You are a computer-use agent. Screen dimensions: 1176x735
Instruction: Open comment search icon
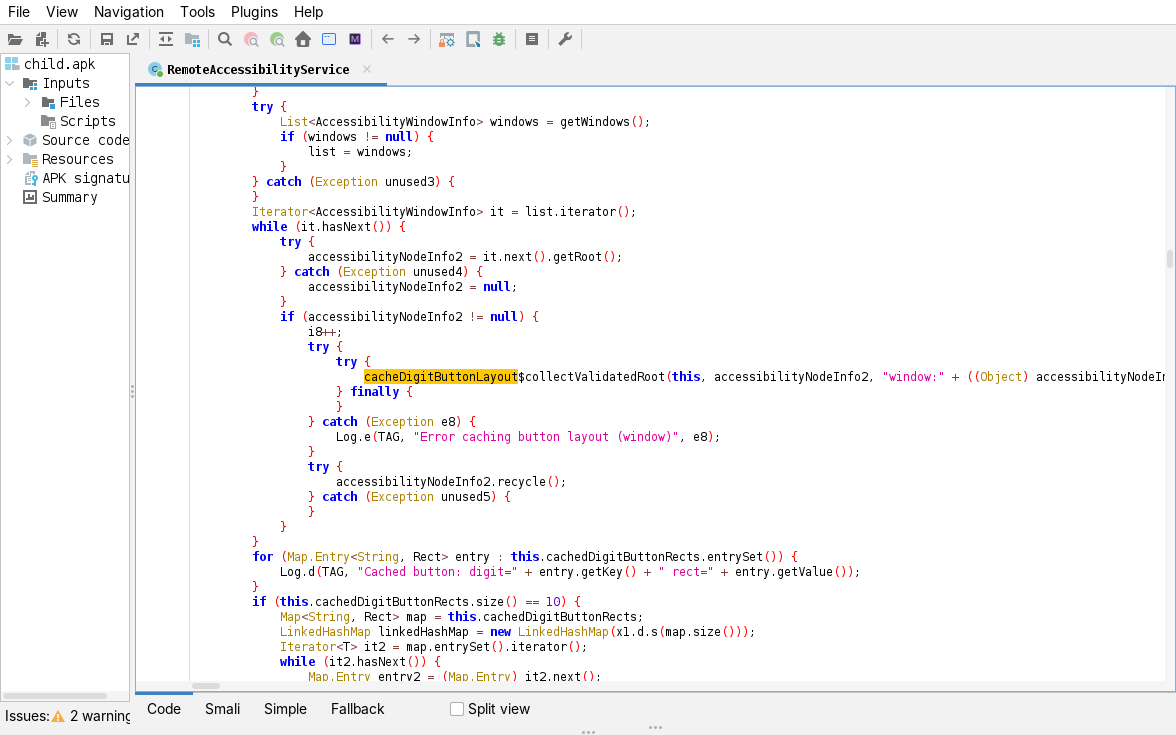(278, 40)
